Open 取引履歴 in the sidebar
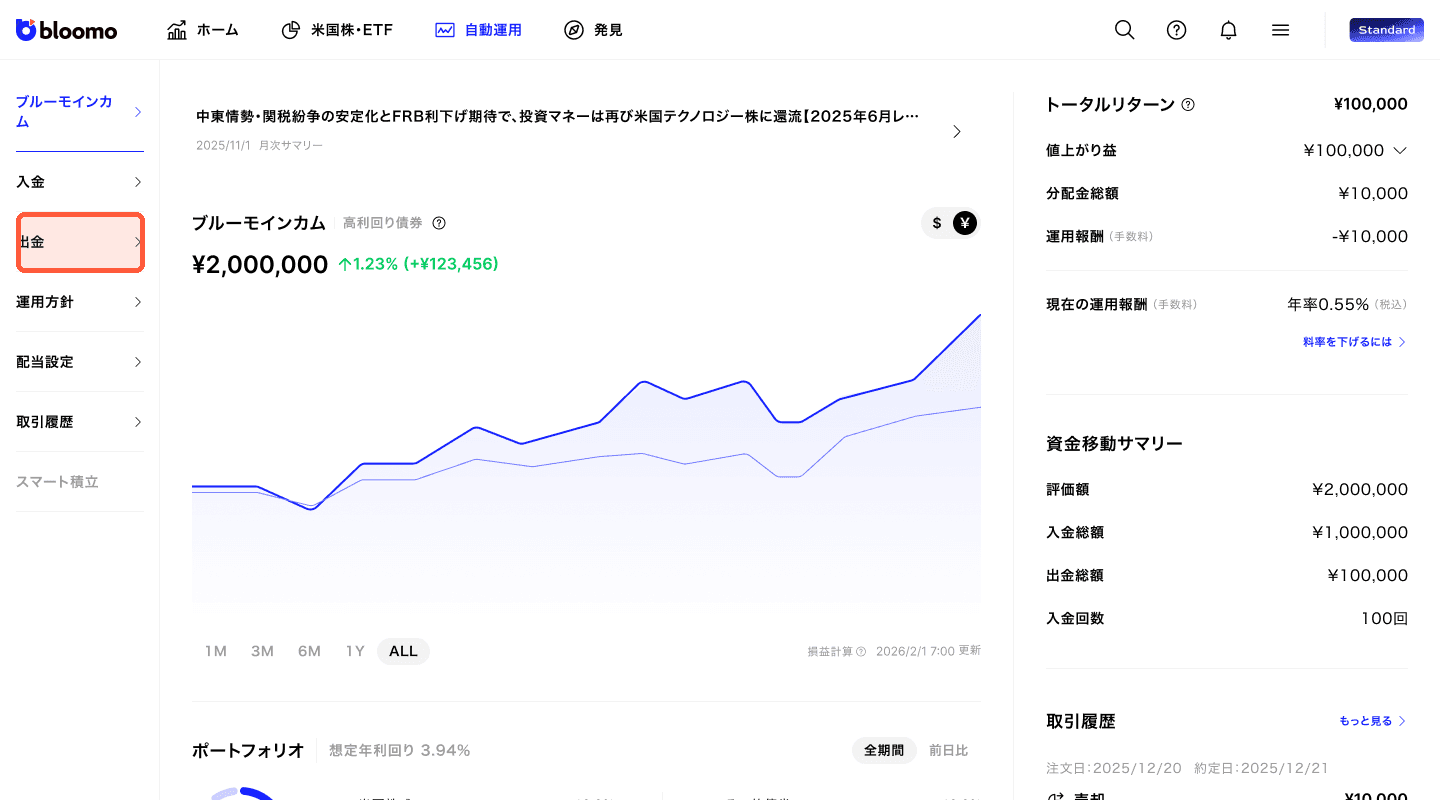This screenshot has width=1440, height=800. coord(80,422)
